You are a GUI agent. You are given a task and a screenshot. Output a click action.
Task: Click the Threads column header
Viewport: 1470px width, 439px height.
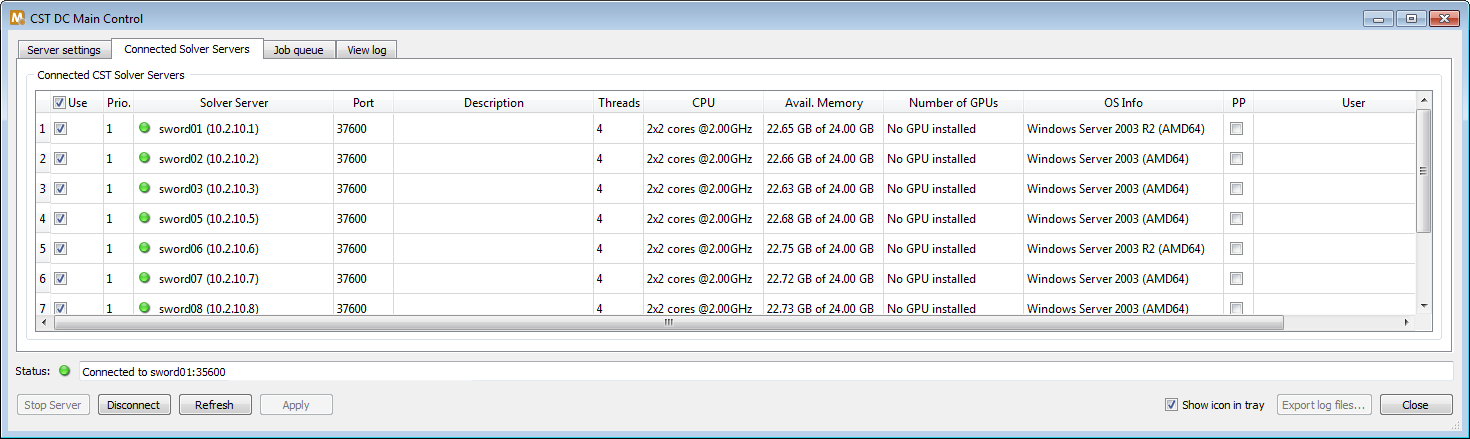619,102
